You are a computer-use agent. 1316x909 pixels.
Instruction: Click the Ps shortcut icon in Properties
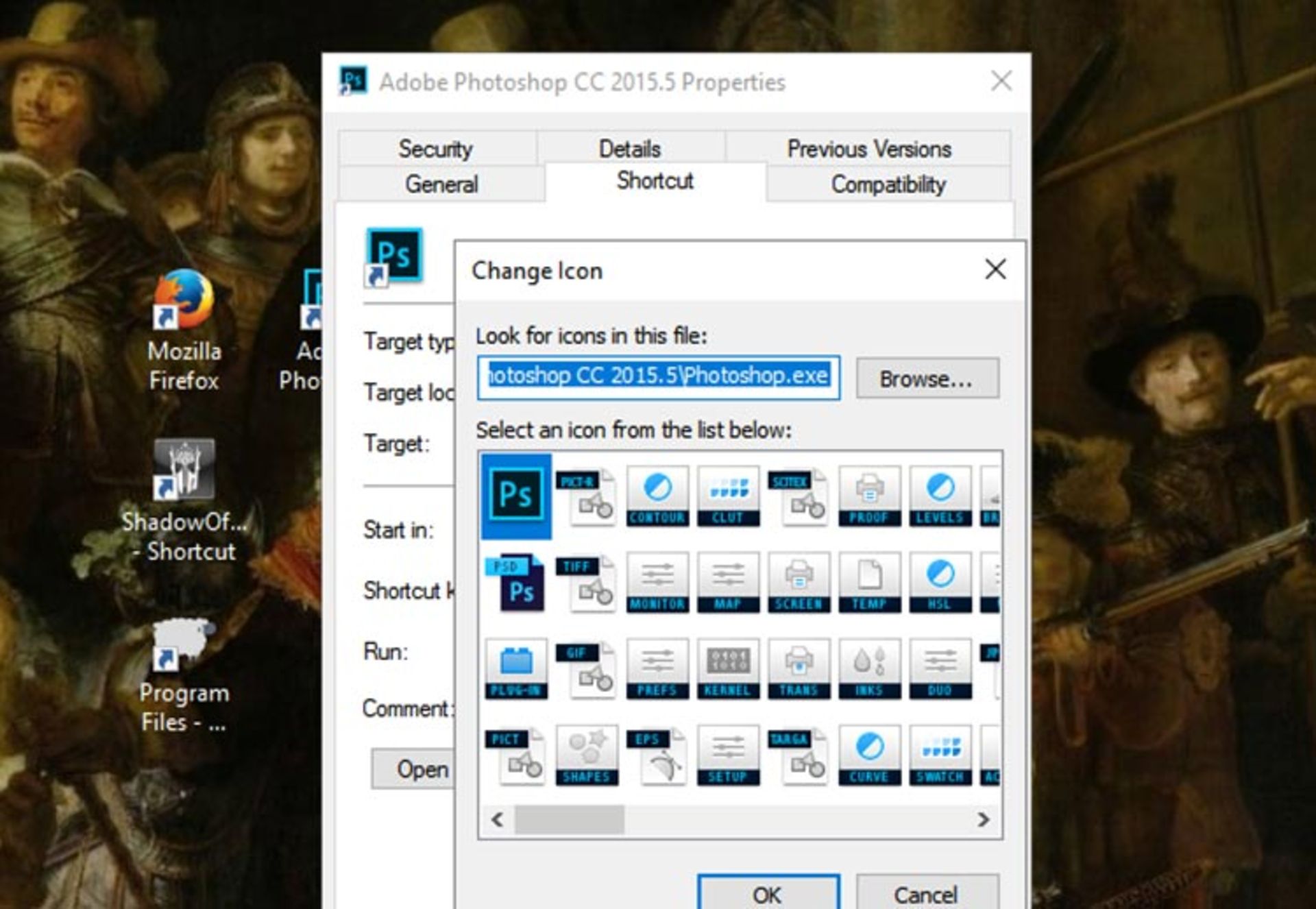[393, 258]
